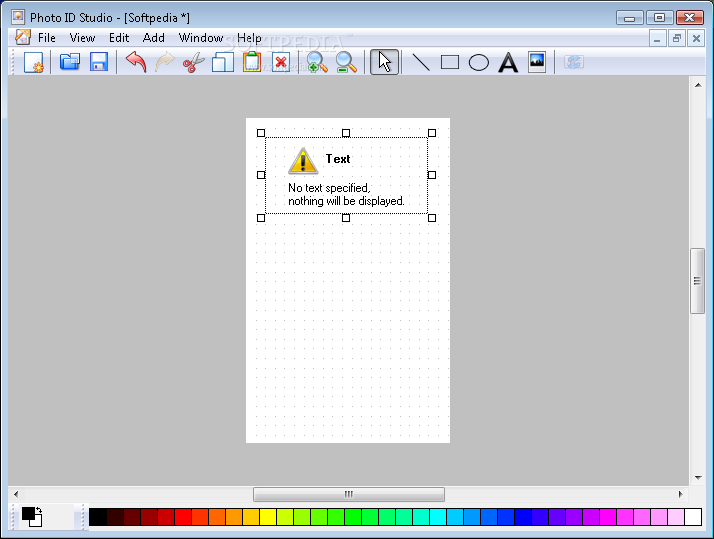The height and width of the screenshot is (539, 714).
Task: Pick the black swatch from the palette
Action: (97, 517)
